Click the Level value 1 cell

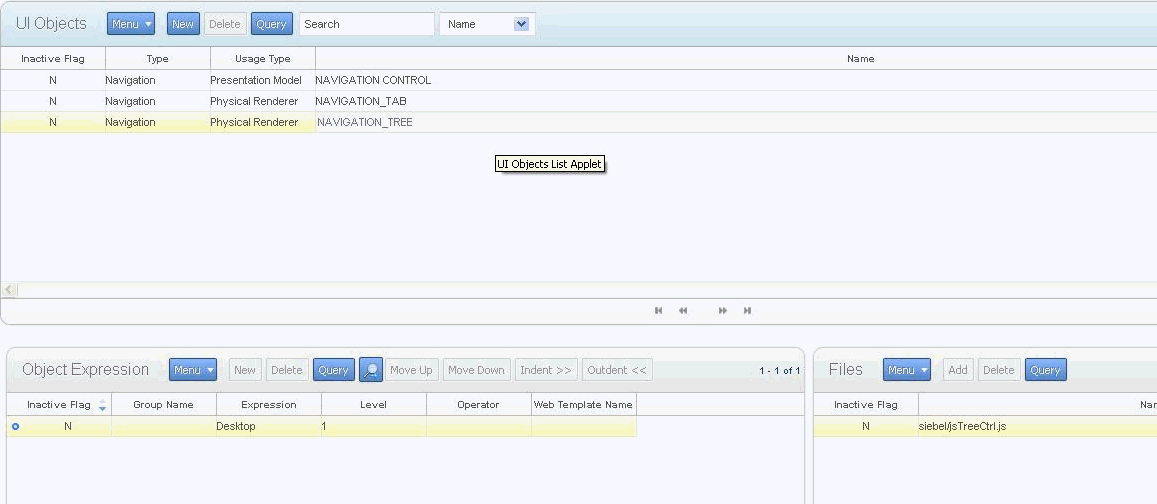373,427
